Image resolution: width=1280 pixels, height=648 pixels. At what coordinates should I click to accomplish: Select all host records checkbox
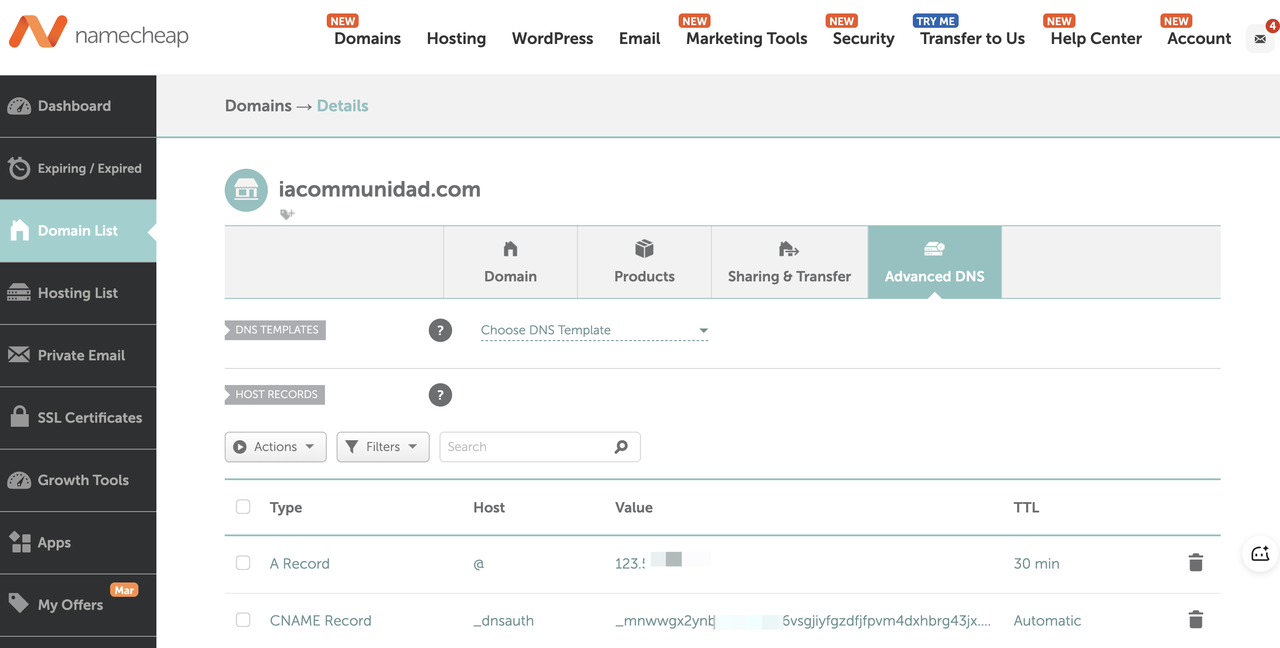(243, 507)
